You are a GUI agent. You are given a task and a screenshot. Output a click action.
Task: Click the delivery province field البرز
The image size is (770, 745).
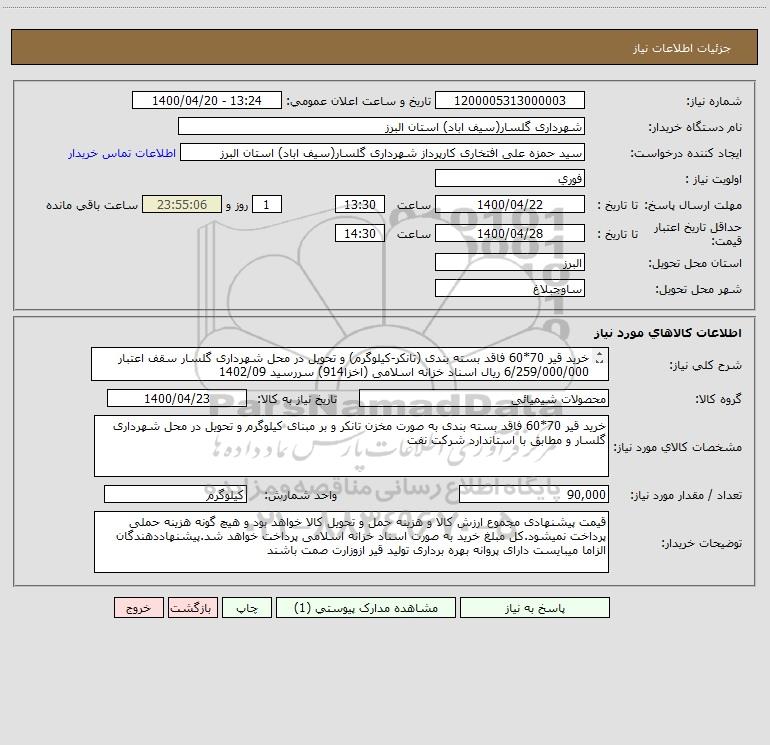click(x=510, y=263)
